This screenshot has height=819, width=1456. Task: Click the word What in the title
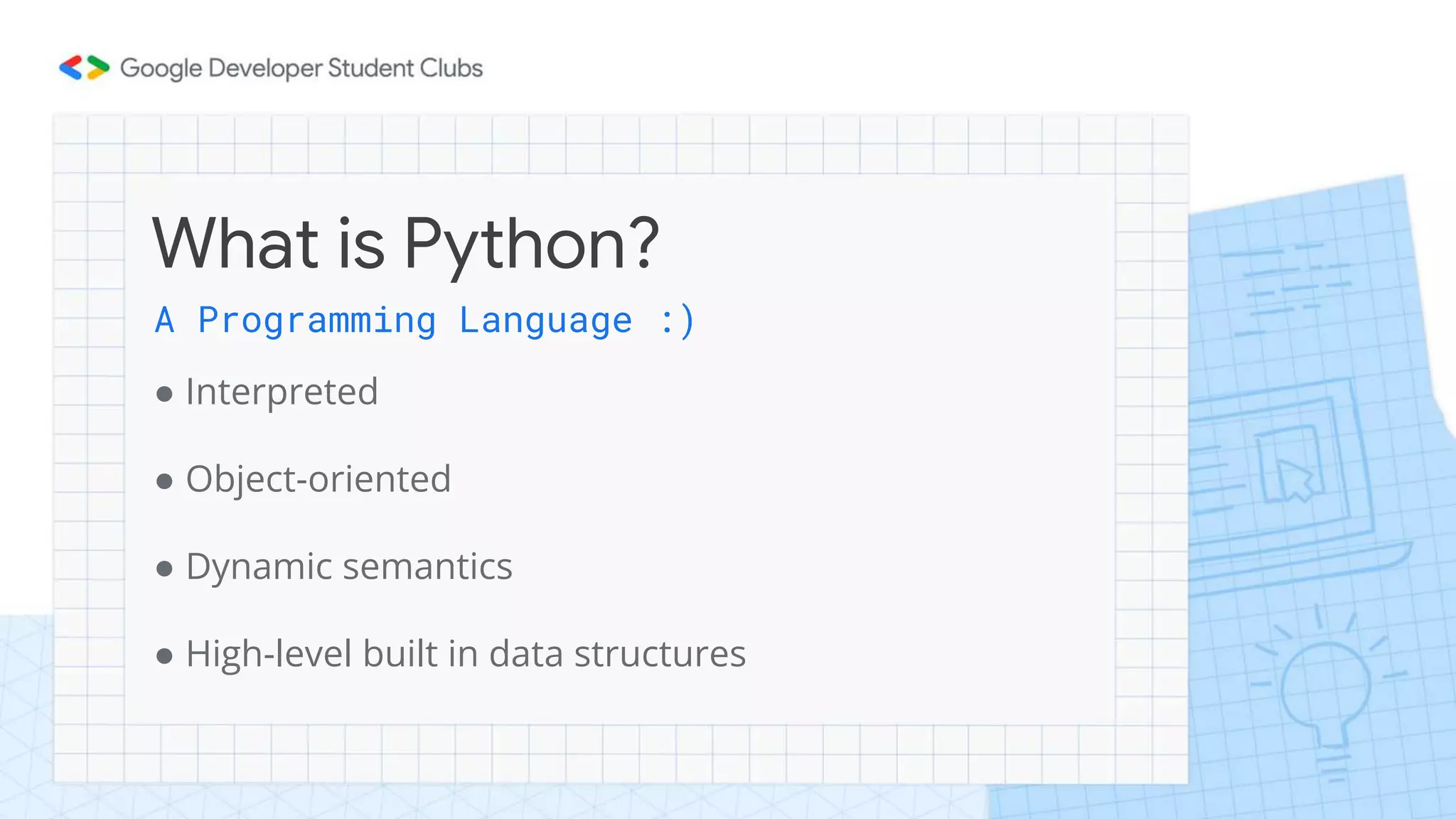(235, 242)
